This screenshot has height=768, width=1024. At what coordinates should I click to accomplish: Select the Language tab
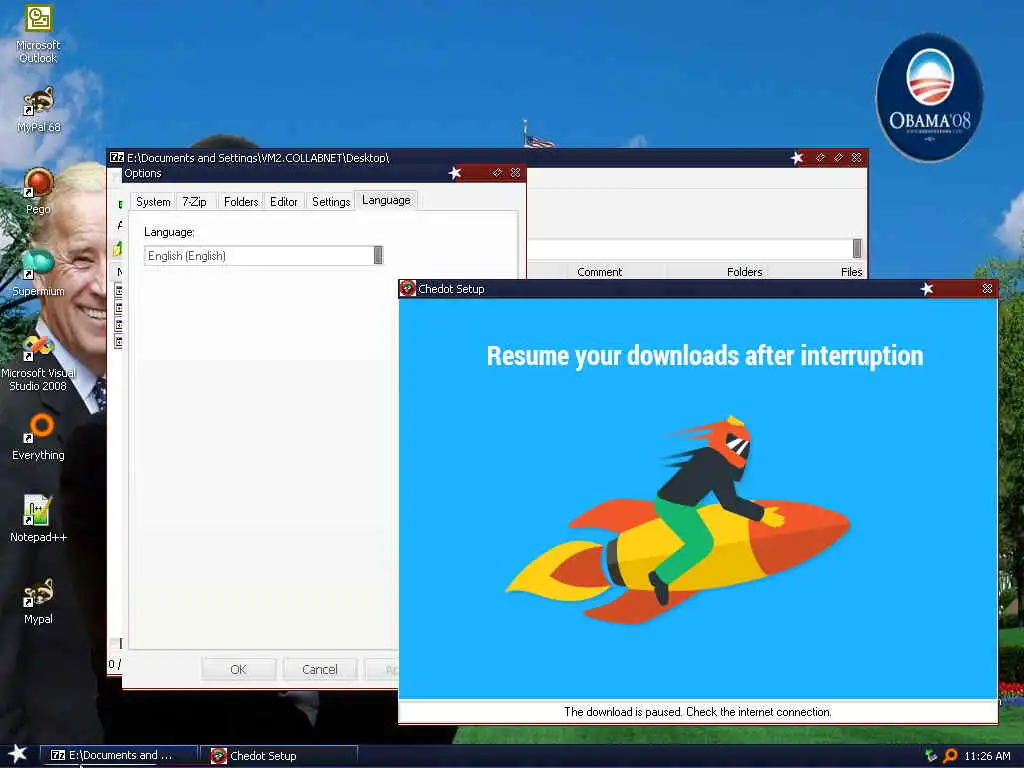point(386,200)
